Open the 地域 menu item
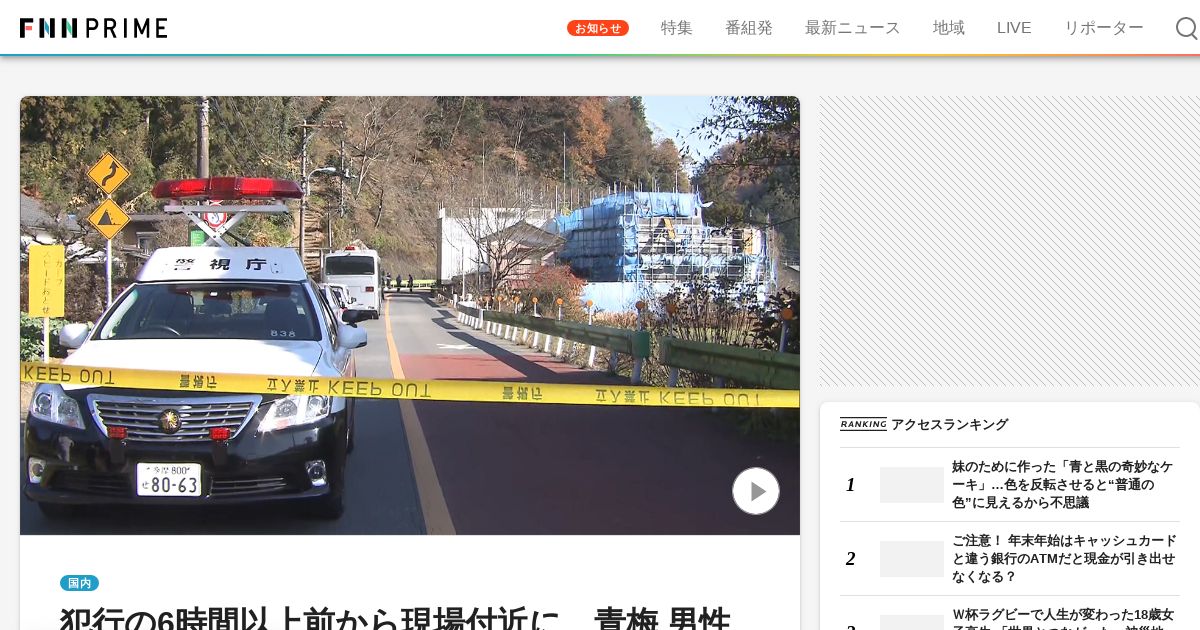Image resolution: width=1200 pixels, height=630 pixels. [949, 28]
